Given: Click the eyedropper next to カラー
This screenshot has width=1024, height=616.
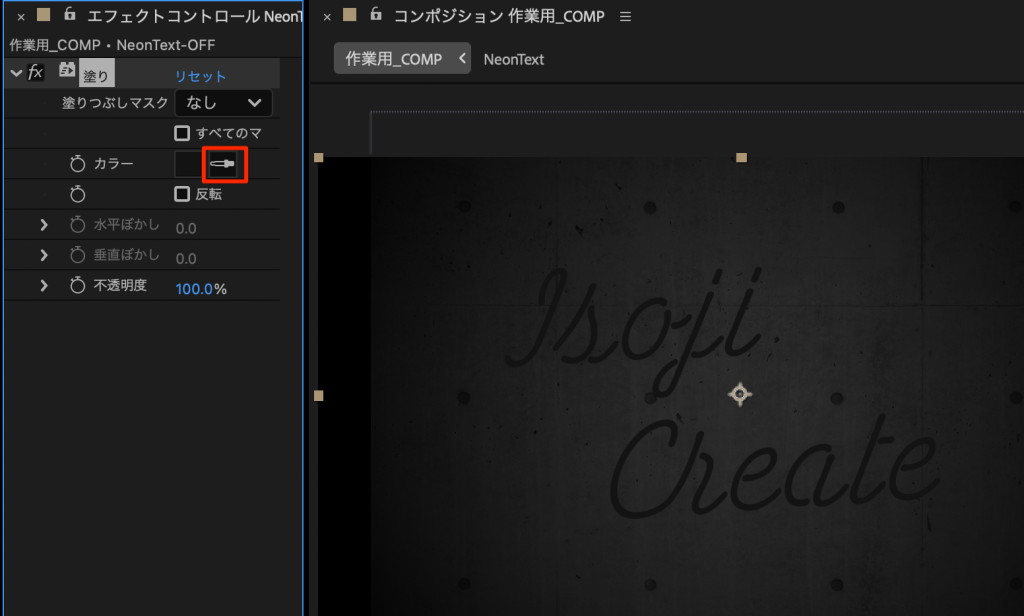Looking at the screenshot, I should click(x=222, y=164).
